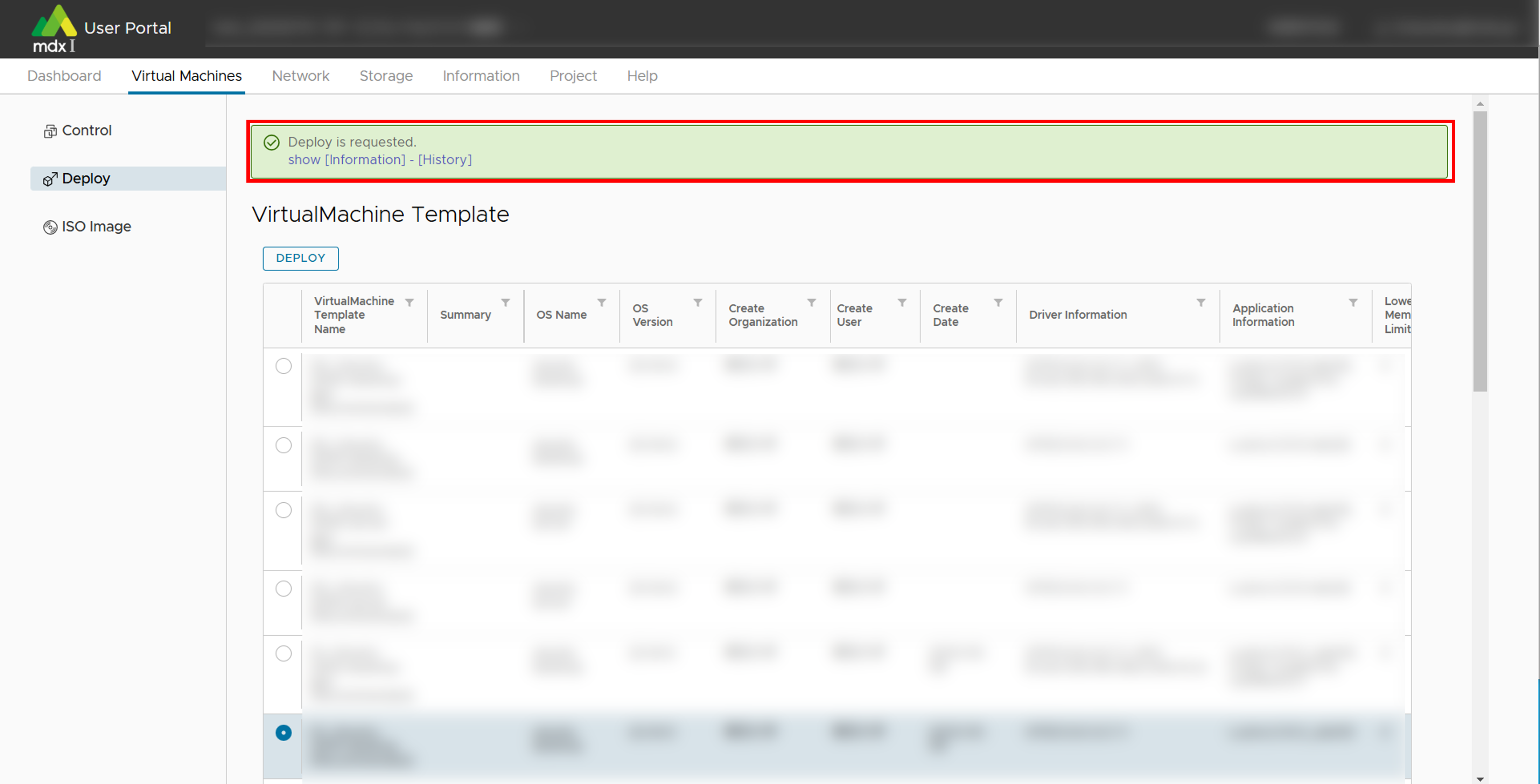1540x784 pixels.
Task: Open filter for VirtualMachine Template Name column
Action: point(409,302)
